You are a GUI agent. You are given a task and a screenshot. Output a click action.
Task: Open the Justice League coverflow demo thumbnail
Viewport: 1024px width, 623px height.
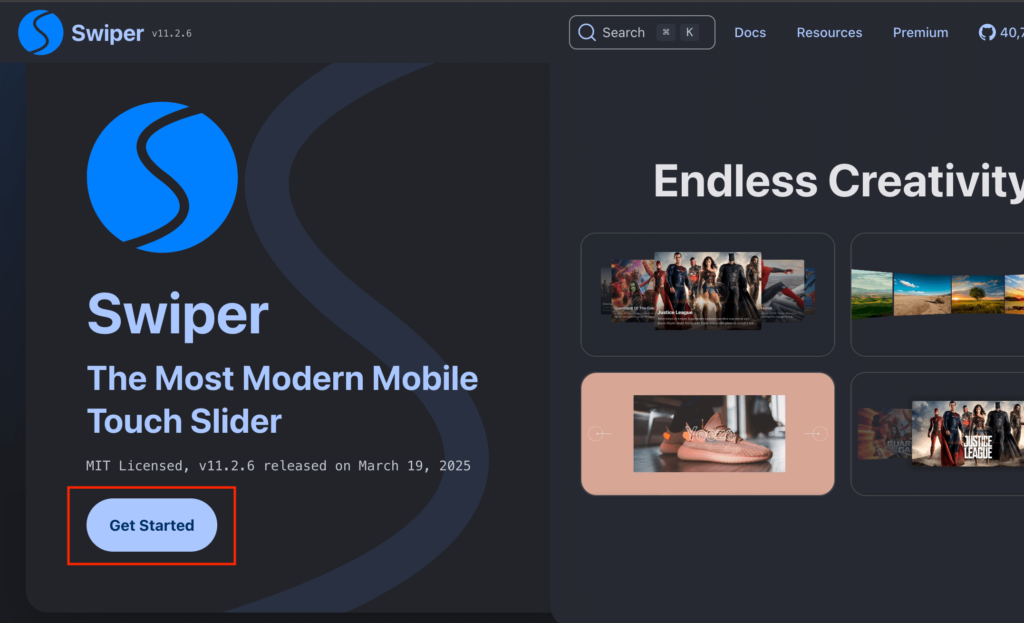pyautogui.click(x=707, y=295)
